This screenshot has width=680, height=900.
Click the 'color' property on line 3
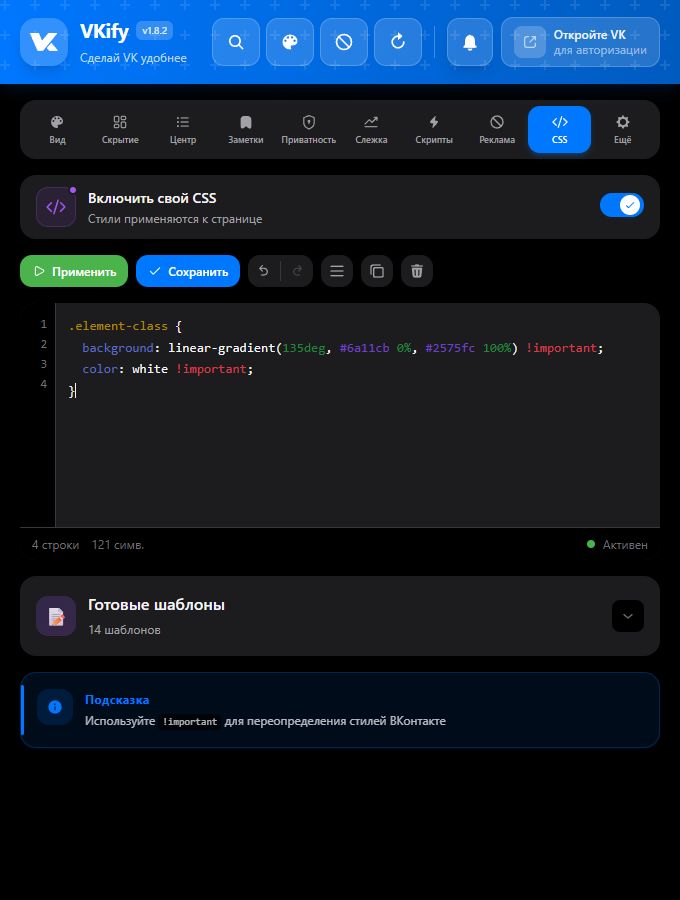point(100,369)
